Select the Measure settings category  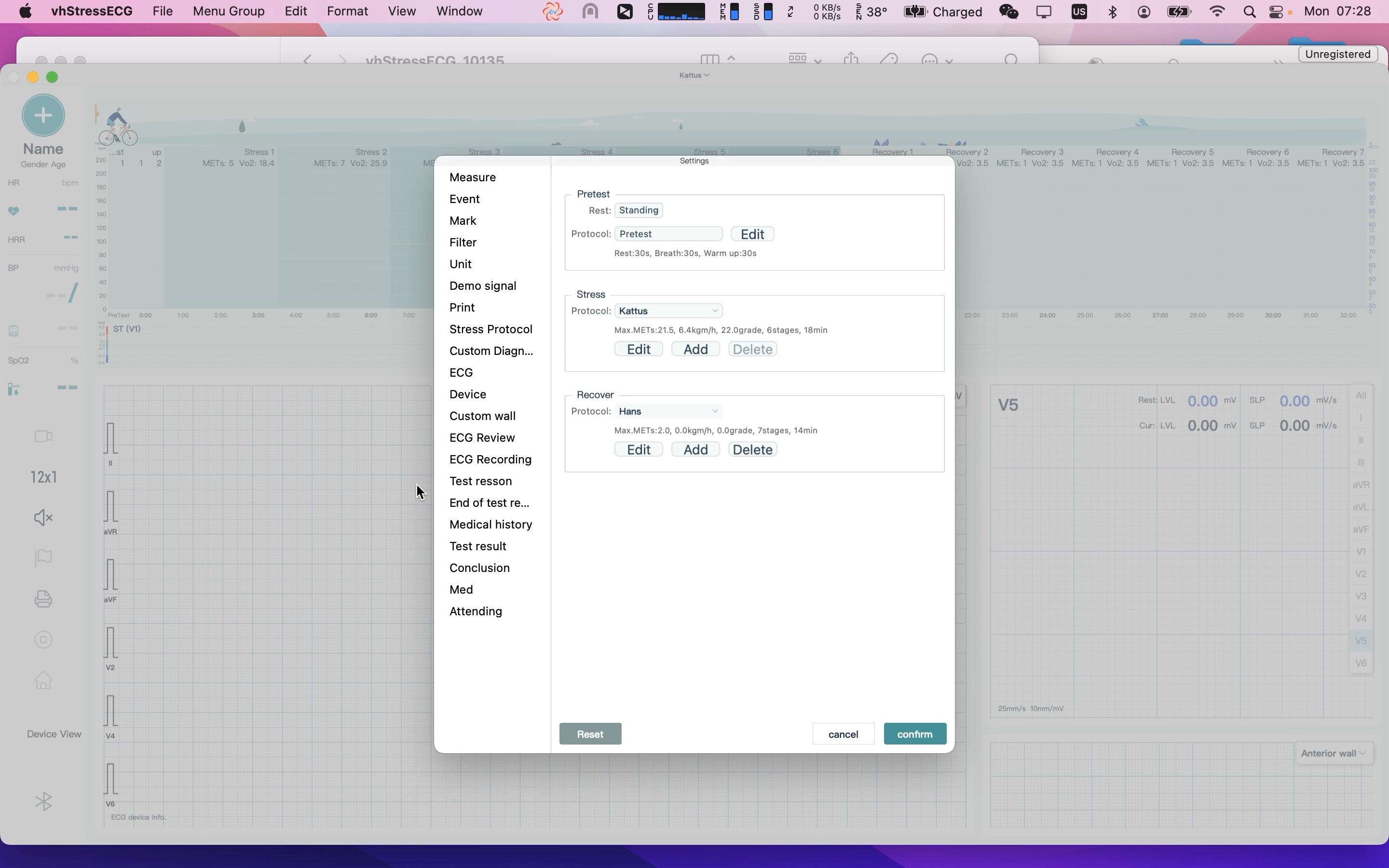[472, 177]
